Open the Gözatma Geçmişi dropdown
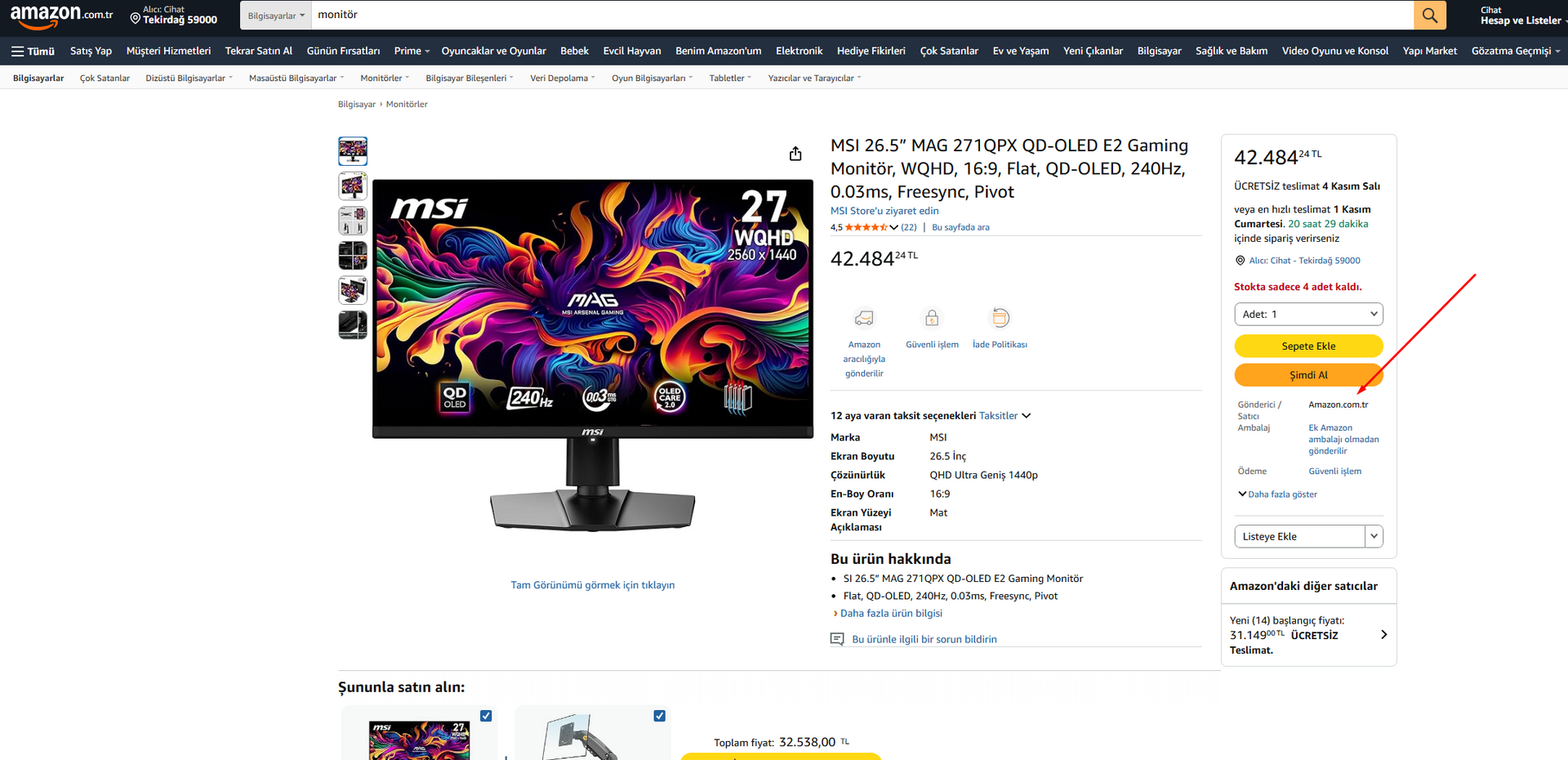1568x760 pixels. (1516, 51)
